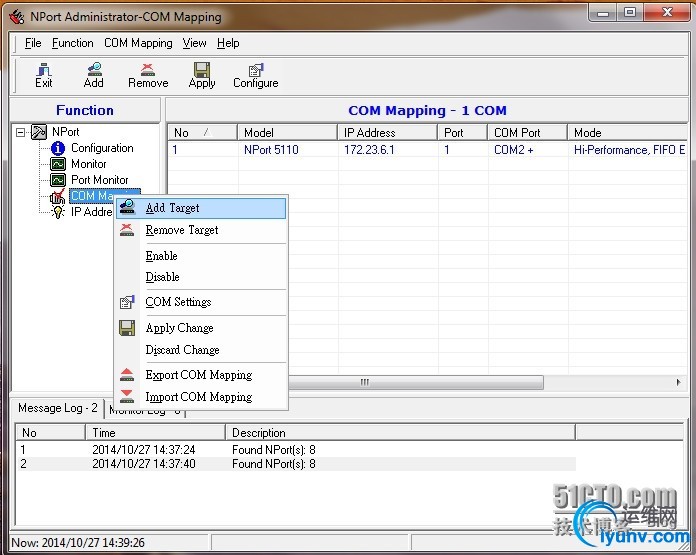696x555 pixels.
Task: Switch to the Message Log tab
Action: tap(58, 408)
